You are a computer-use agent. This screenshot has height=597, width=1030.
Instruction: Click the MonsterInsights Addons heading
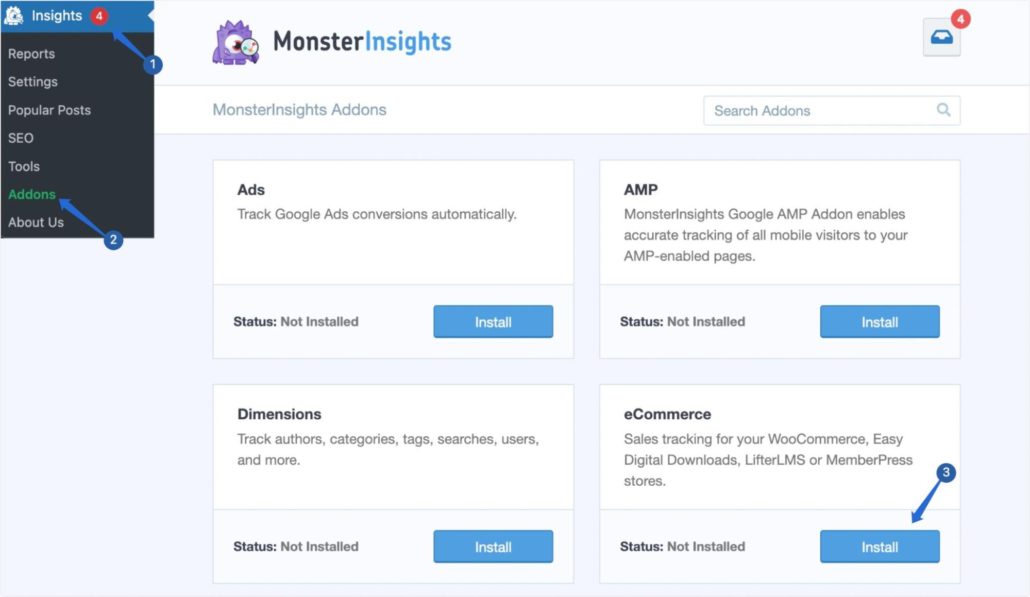pos(300,110)
